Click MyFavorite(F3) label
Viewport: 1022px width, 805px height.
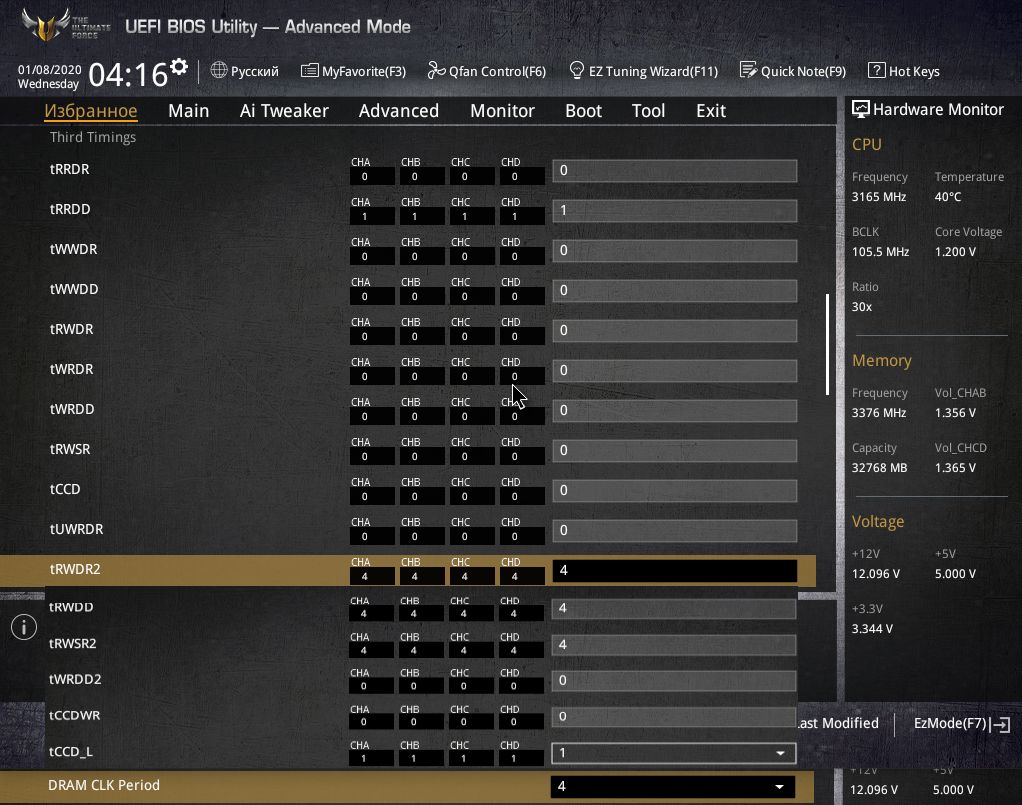pyautogui.click(x=364, y=71)
